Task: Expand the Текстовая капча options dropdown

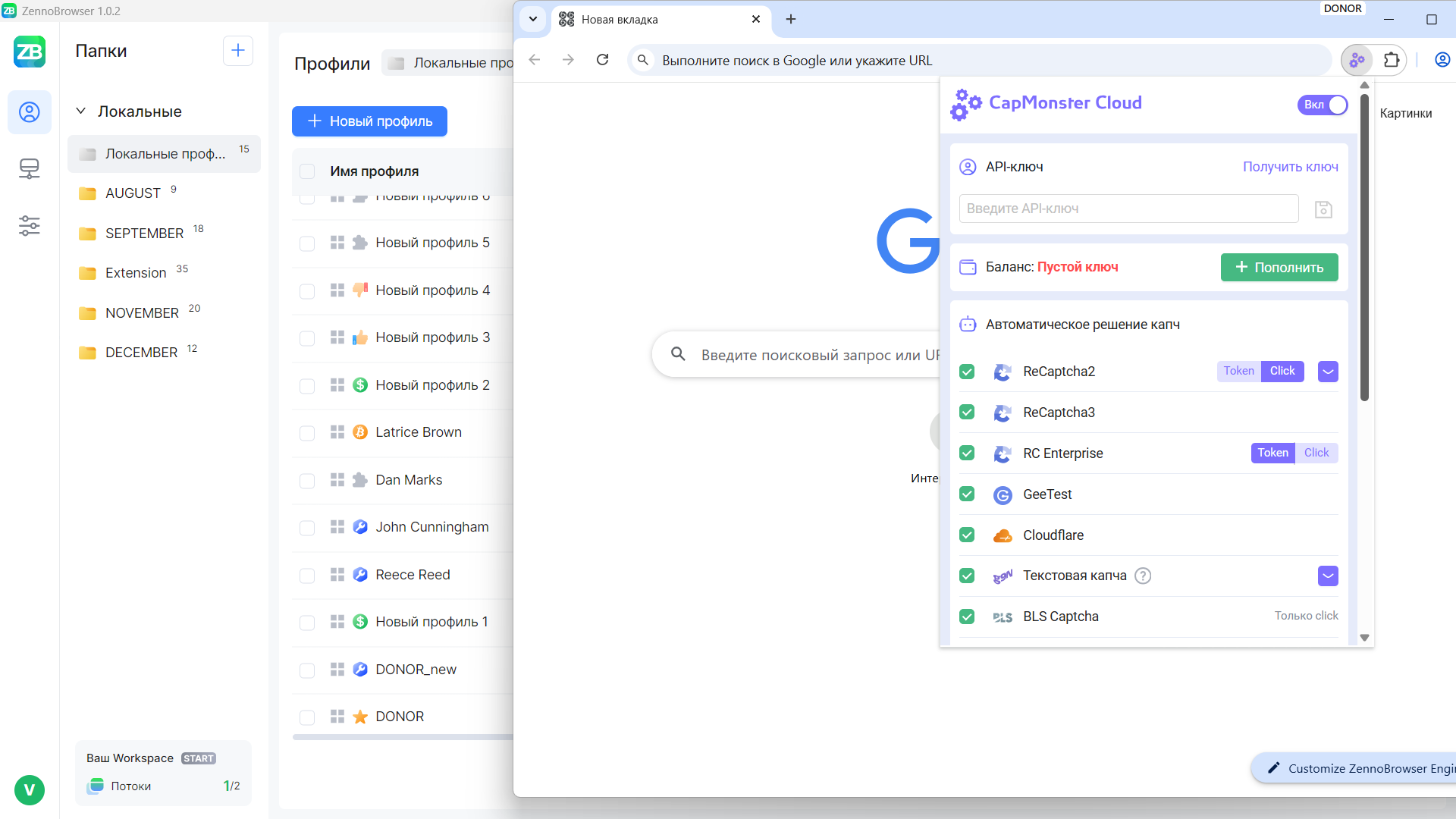Action: tap(1328, 576)
